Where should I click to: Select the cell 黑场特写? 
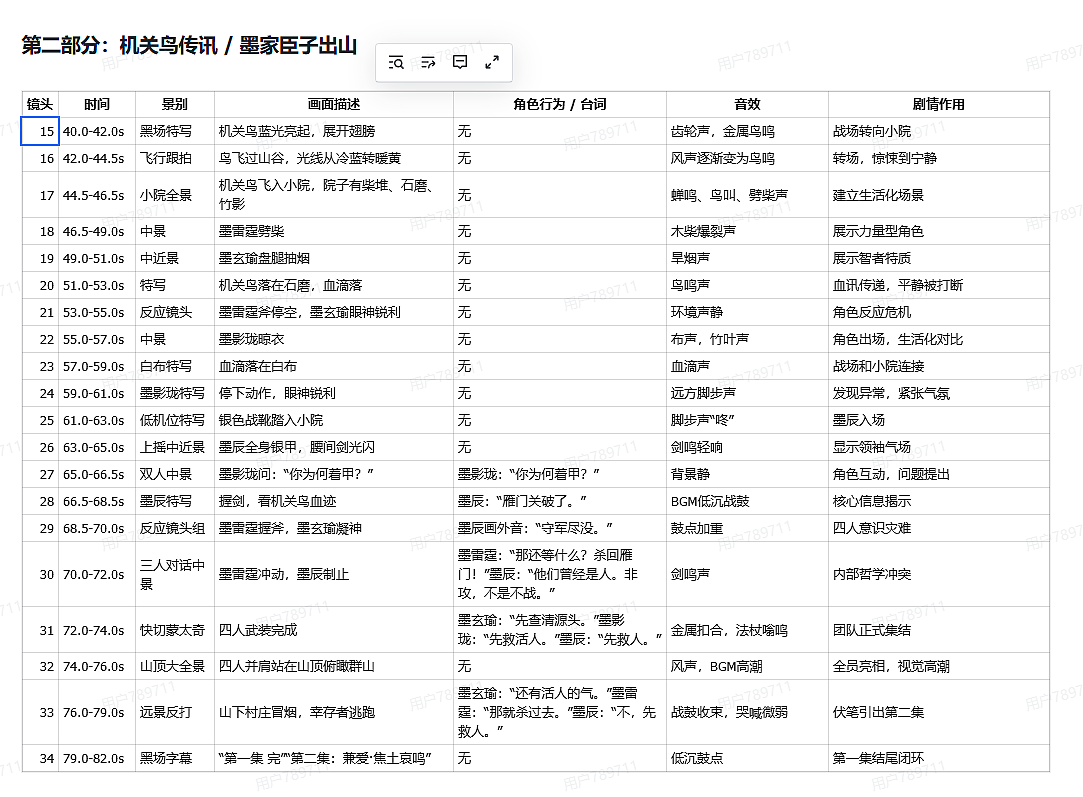(x=175, y=131)
